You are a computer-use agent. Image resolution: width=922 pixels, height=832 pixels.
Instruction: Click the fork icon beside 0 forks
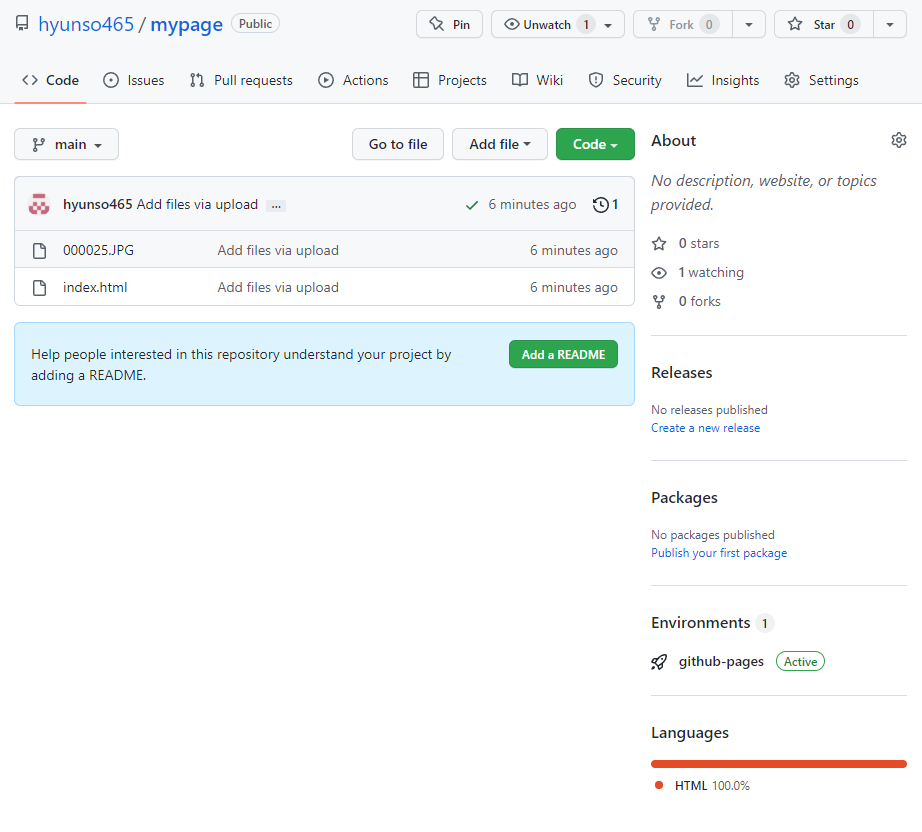659,302
